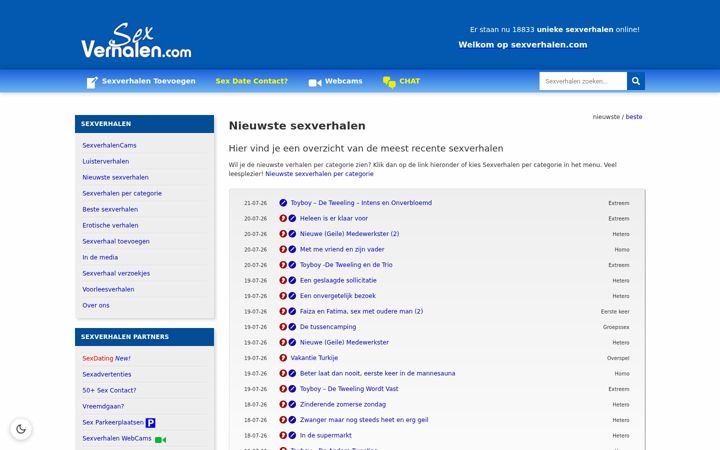This screenshot has width=720, height=450.
Task: Open Voorleesverhalen in the sidebar
Action: point(108,289)
